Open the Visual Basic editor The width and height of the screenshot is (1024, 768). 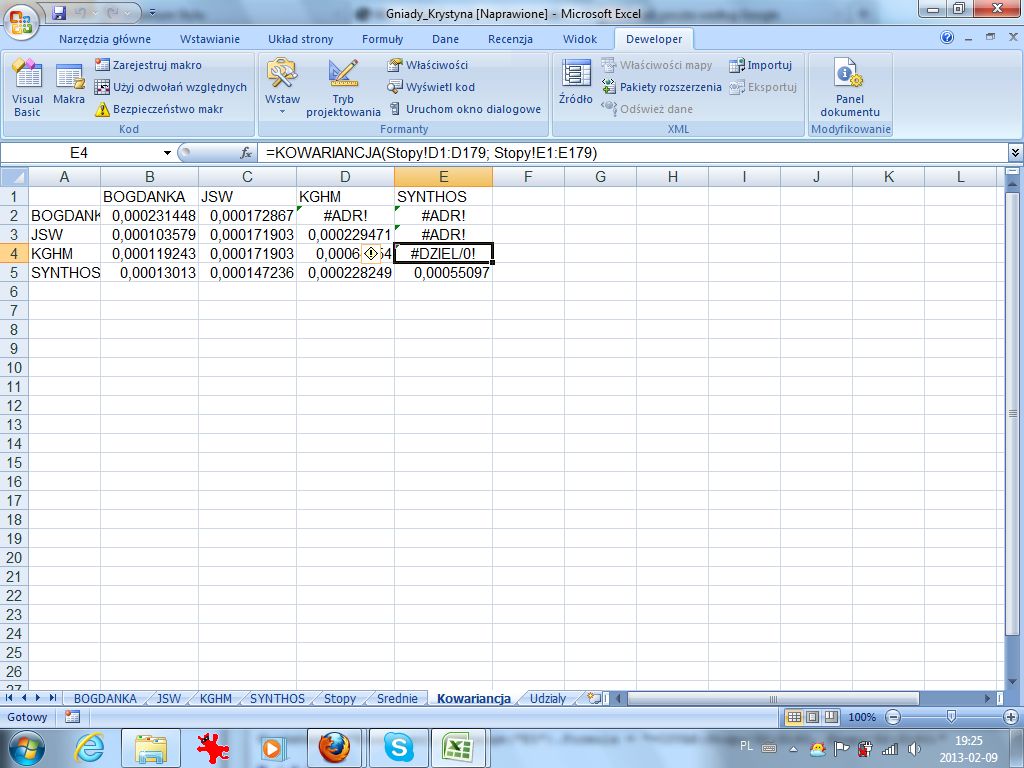pyautogui.click(x=27, y=88)
